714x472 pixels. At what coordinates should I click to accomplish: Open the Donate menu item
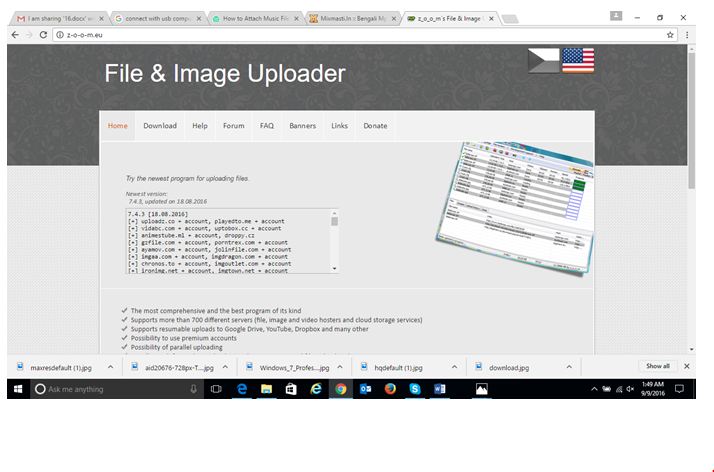coord(375,126)
